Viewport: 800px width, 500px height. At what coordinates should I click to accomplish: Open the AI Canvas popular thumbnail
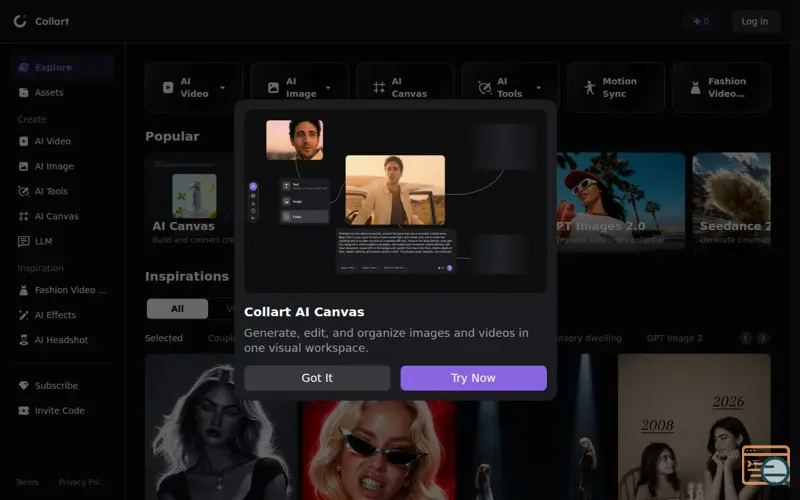(194, 196)
